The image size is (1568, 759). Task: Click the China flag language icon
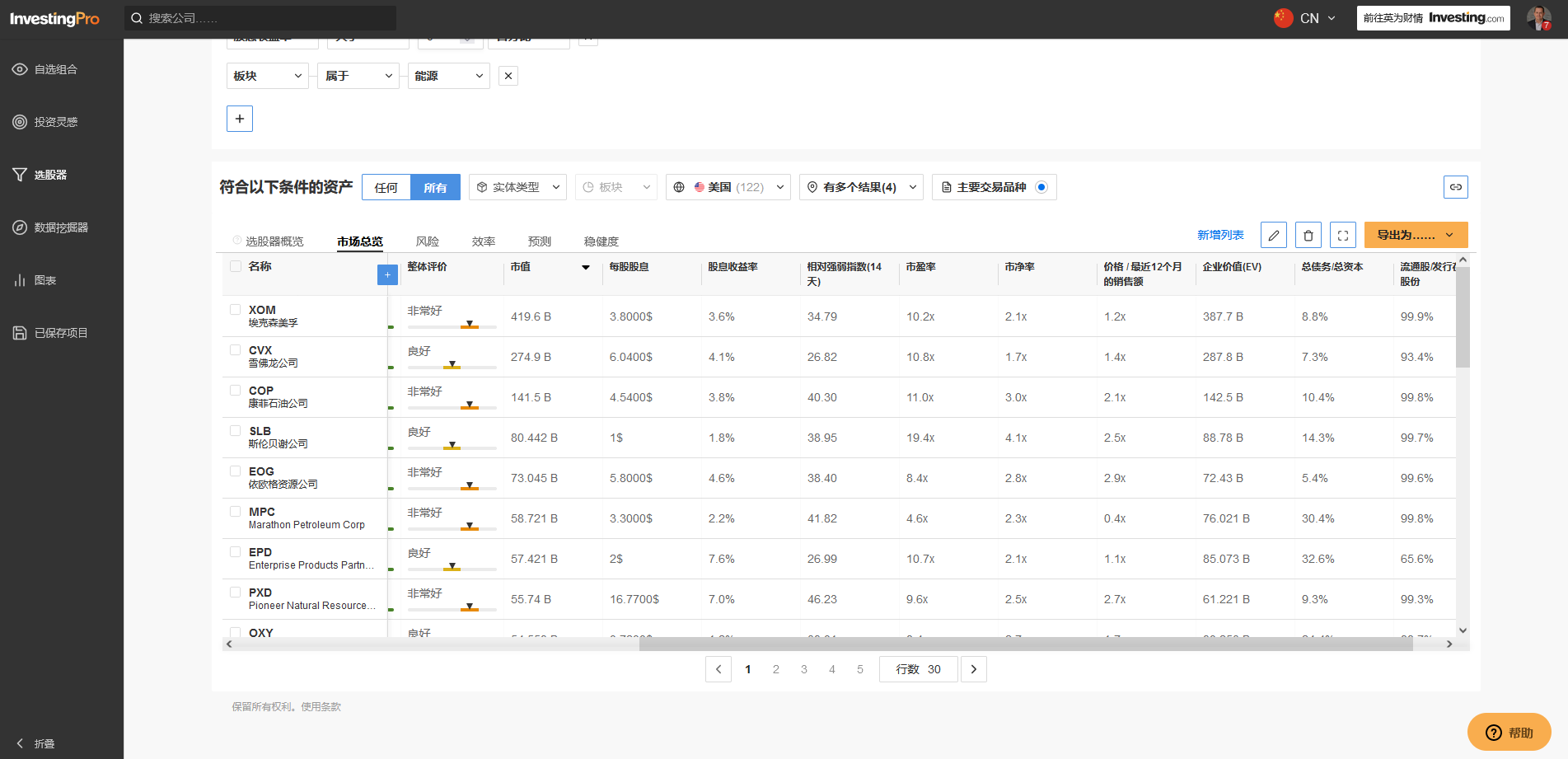1283,18
